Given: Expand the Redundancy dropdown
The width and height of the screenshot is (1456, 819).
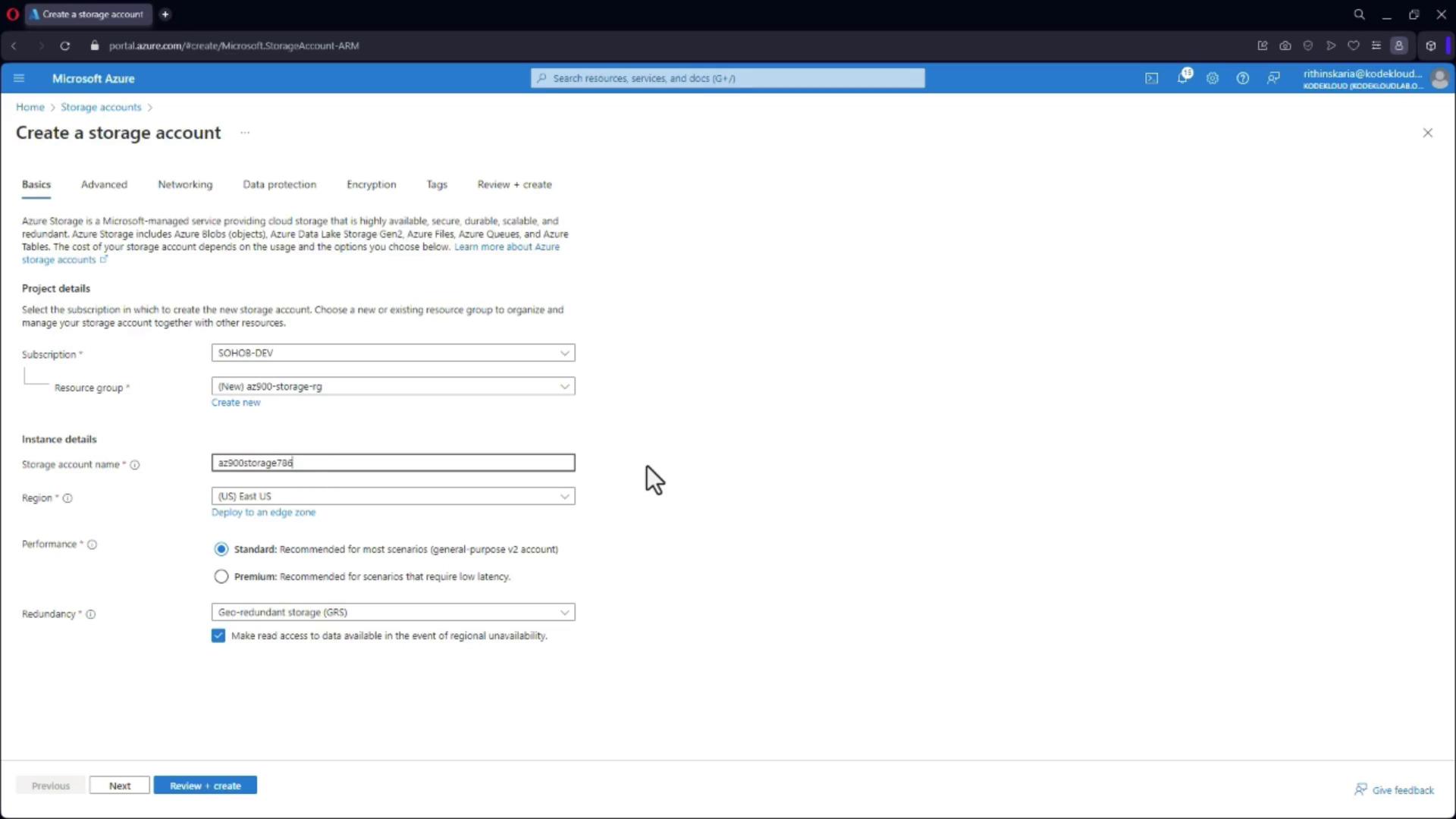Looking at the screenshot, I should pos(393,612).
